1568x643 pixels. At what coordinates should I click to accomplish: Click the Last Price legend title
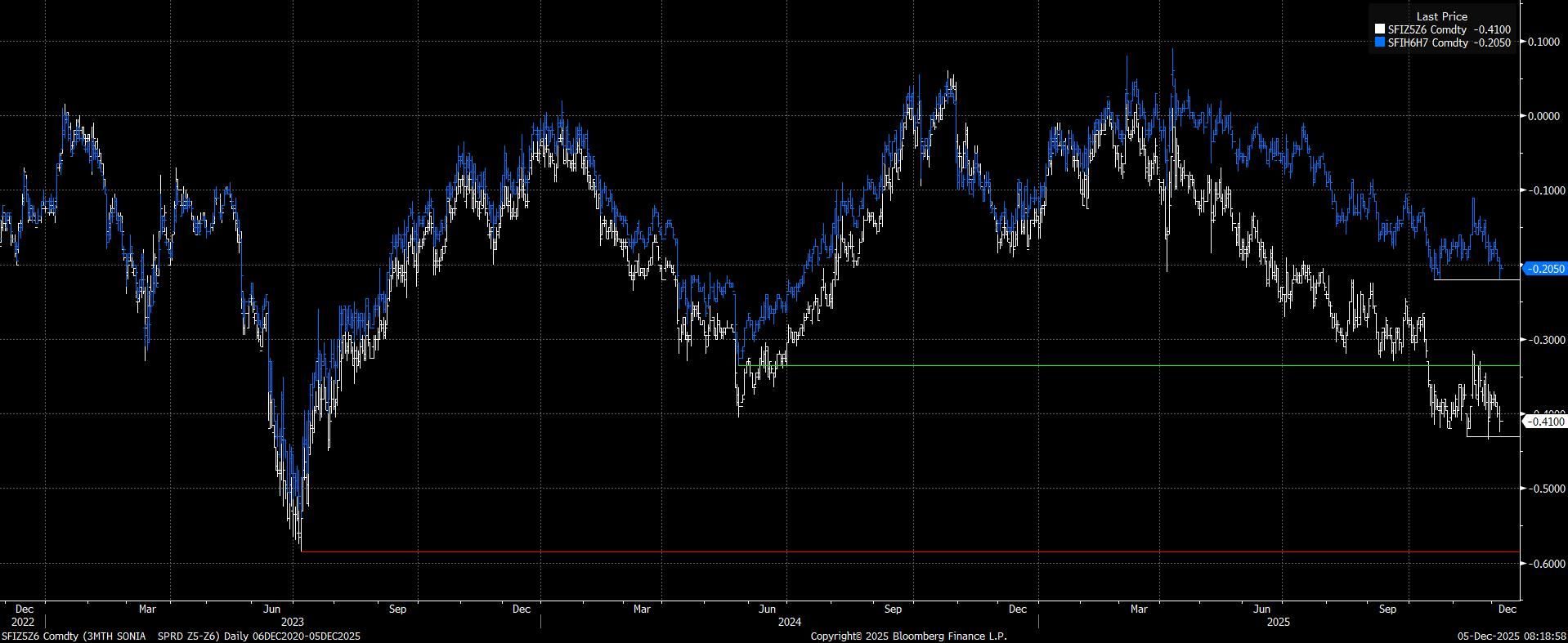pos(1441,16)
